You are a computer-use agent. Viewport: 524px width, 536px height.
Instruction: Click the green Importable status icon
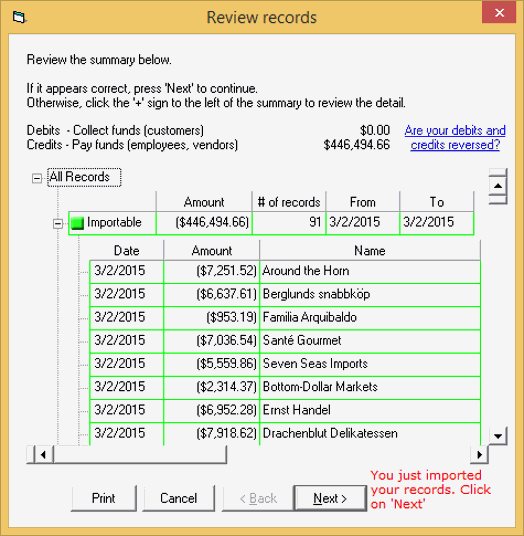pos(77,224)
